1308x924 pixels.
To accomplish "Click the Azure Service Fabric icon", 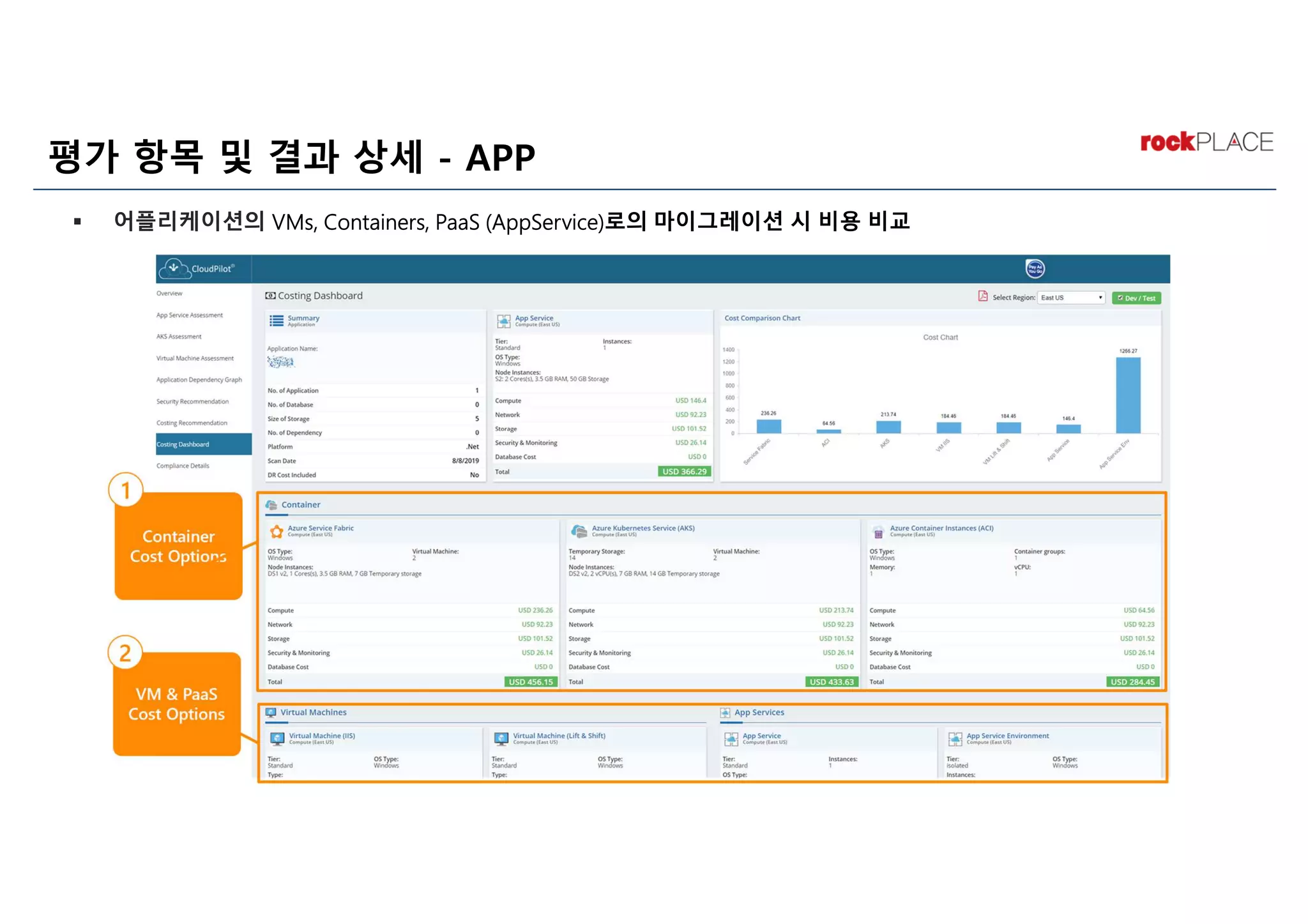I will pyautogui.click(x=276, y=531).
